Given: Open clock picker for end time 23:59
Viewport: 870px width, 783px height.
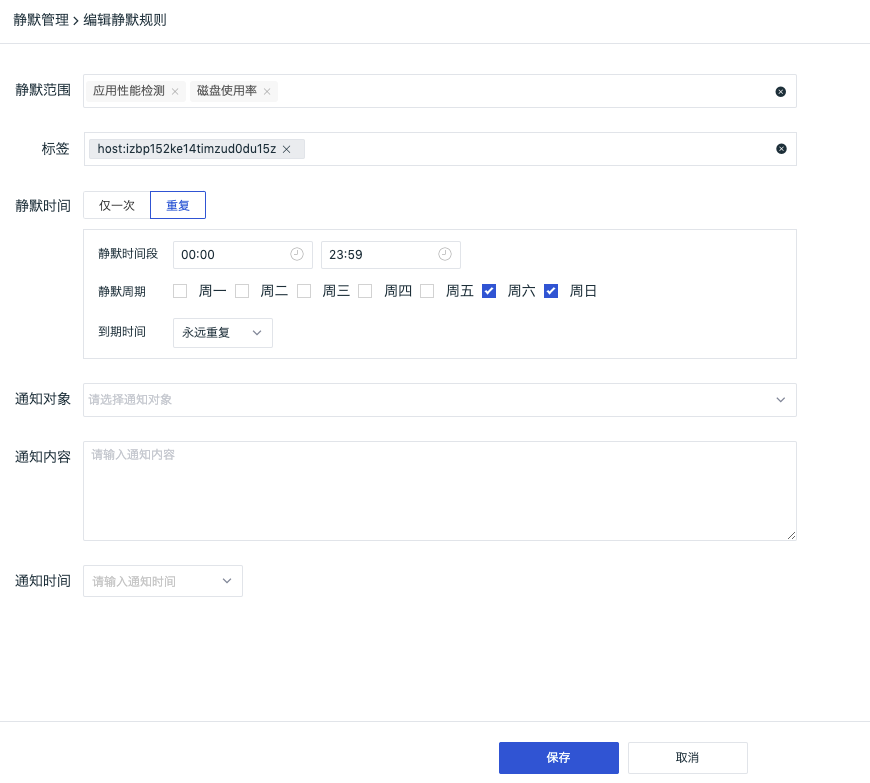Looking at the screenshot, I should (x=445, y=254).
